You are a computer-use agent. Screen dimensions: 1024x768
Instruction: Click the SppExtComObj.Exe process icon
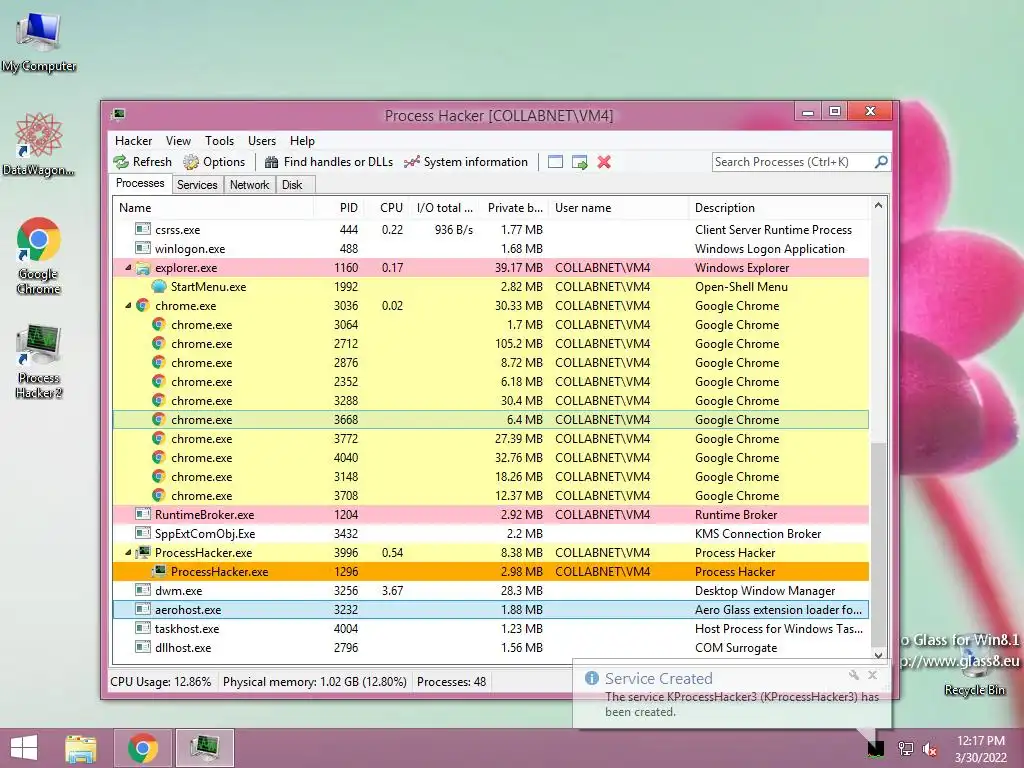[142, 533]
